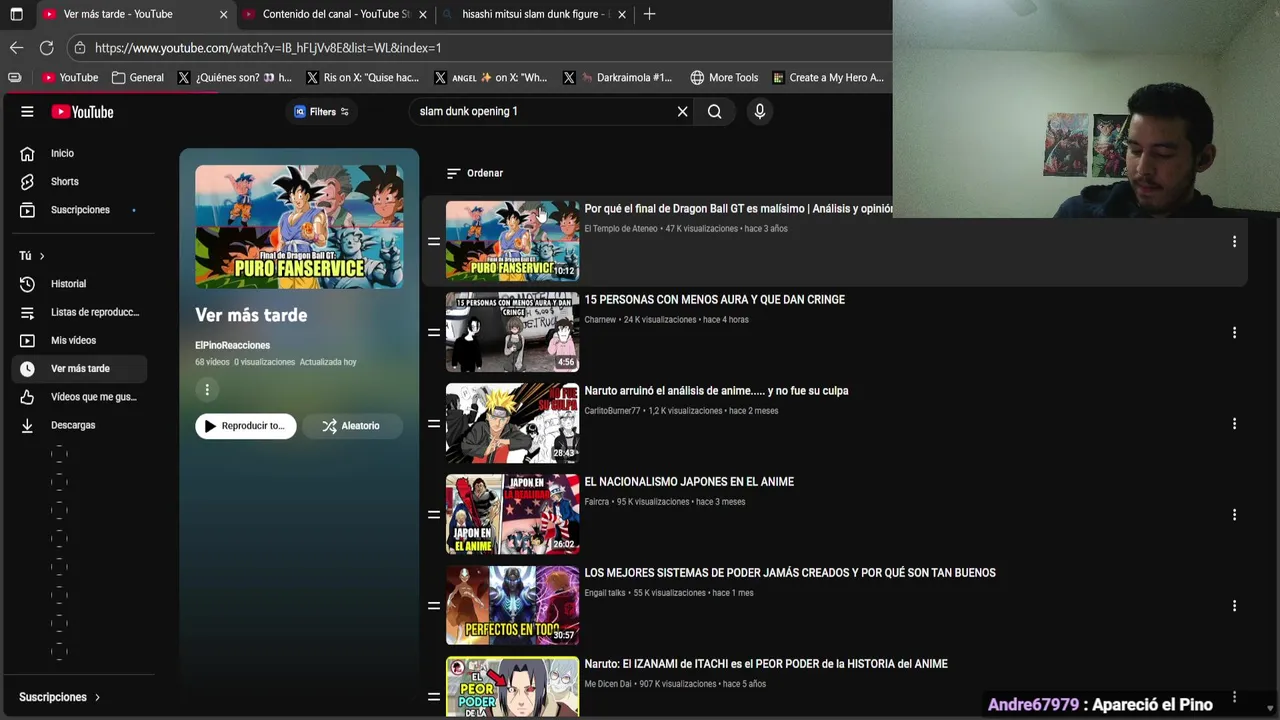
Task: Click the browser back arrow
Action: (x=16, y=48)
